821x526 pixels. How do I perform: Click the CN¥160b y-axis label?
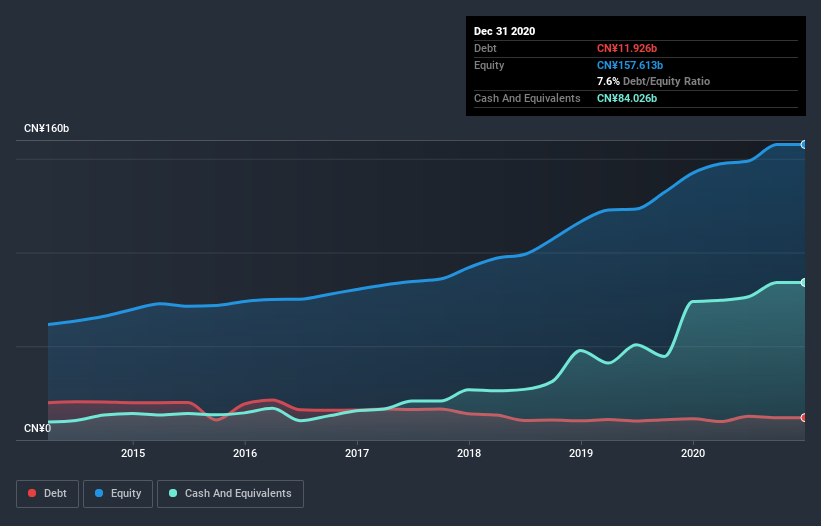pos(47,129)
